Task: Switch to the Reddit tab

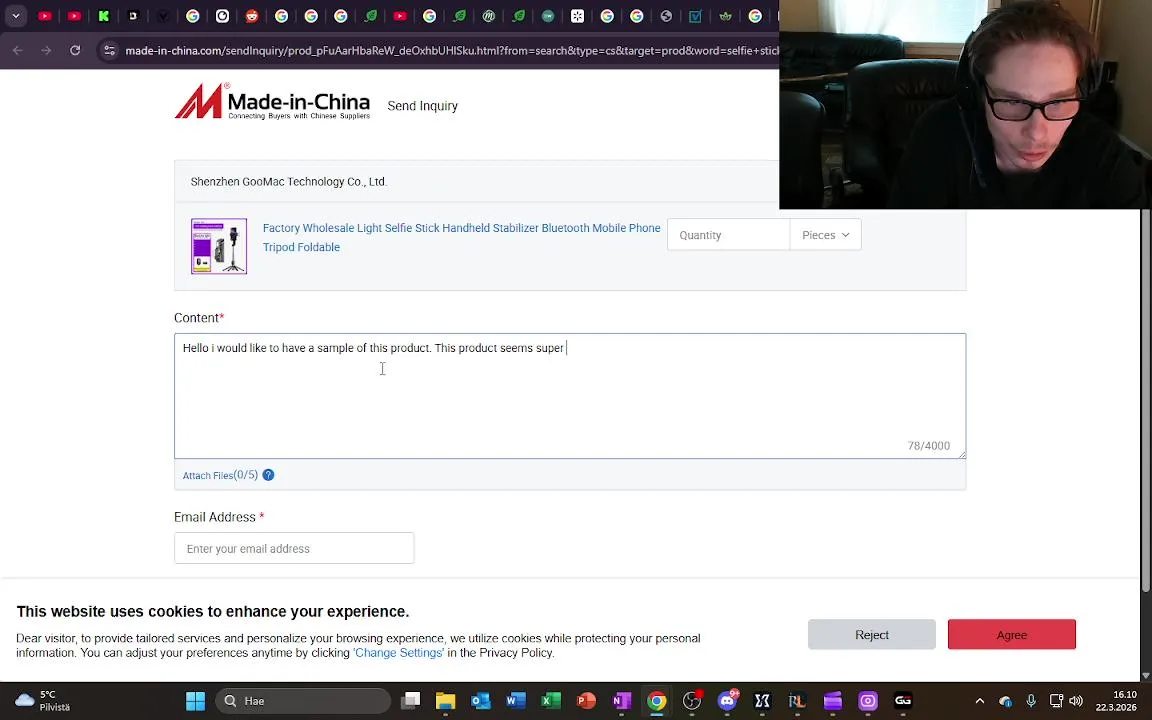Action: [x=252, y=15]
